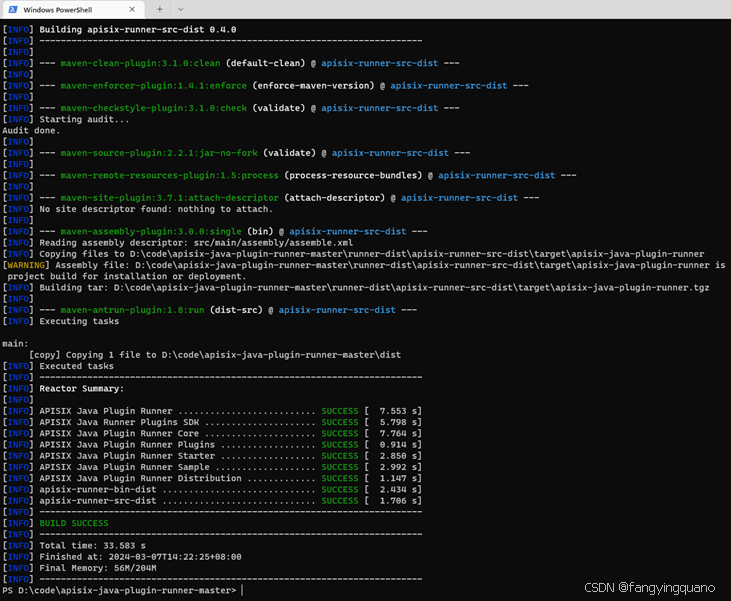Click 'maven-antrun-plugin:1.8:run' text
This screenshot has height=601, width=731.
132,310
